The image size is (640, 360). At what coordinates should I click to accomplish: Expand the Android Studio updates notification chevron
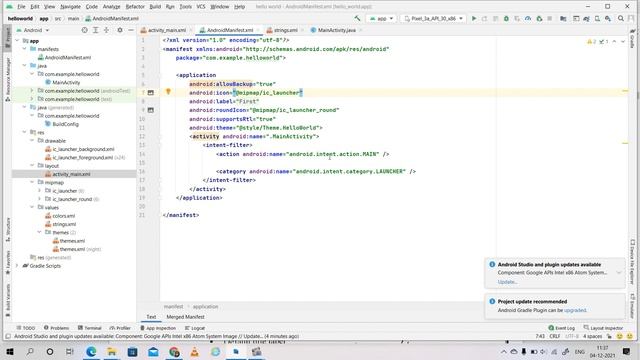(619, 273)
